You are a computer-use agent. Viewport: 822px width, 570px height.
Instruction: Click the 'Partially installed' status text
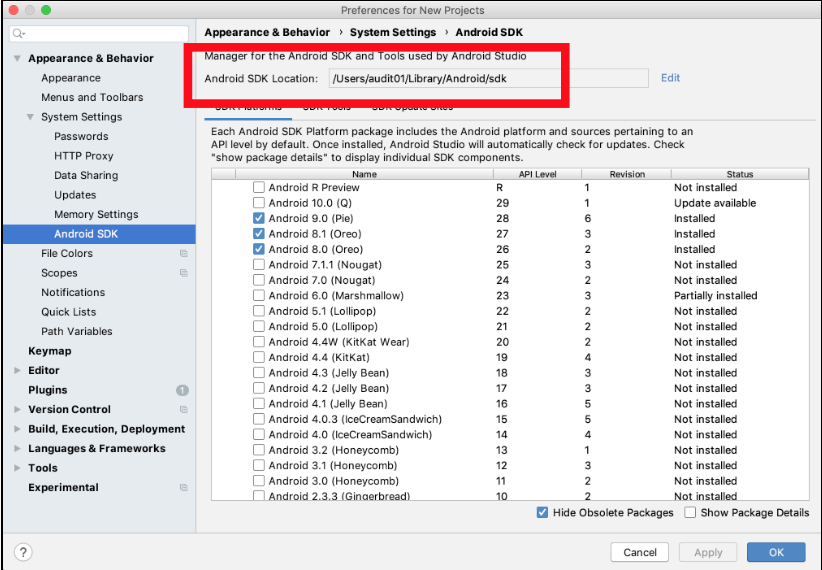[x=716, y=296]
